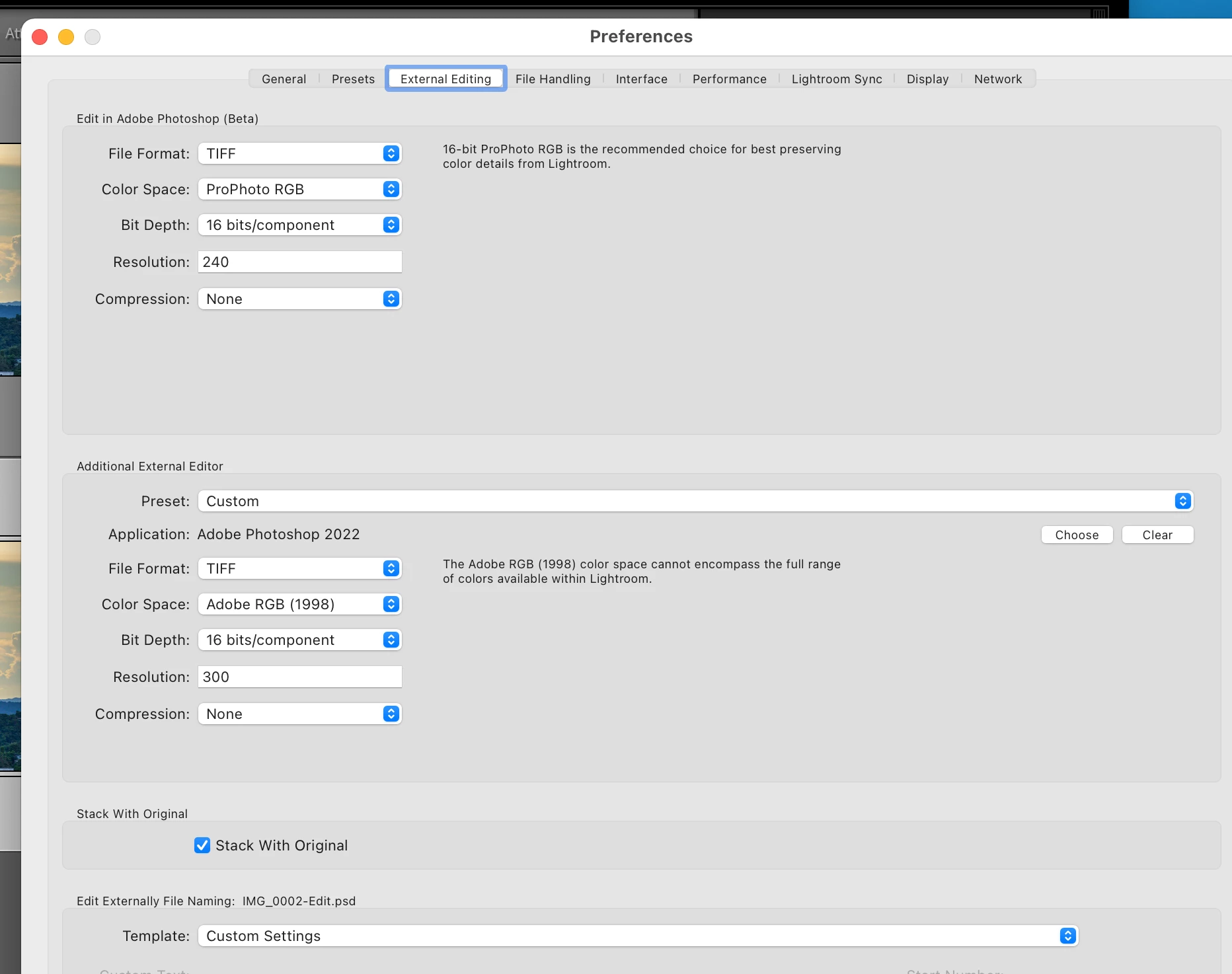The height and width of the screenshot is (974, 1232).
Task: Click the 16-bit ProPhoto RGB recommendation note
Action: (x=642, y=157)
